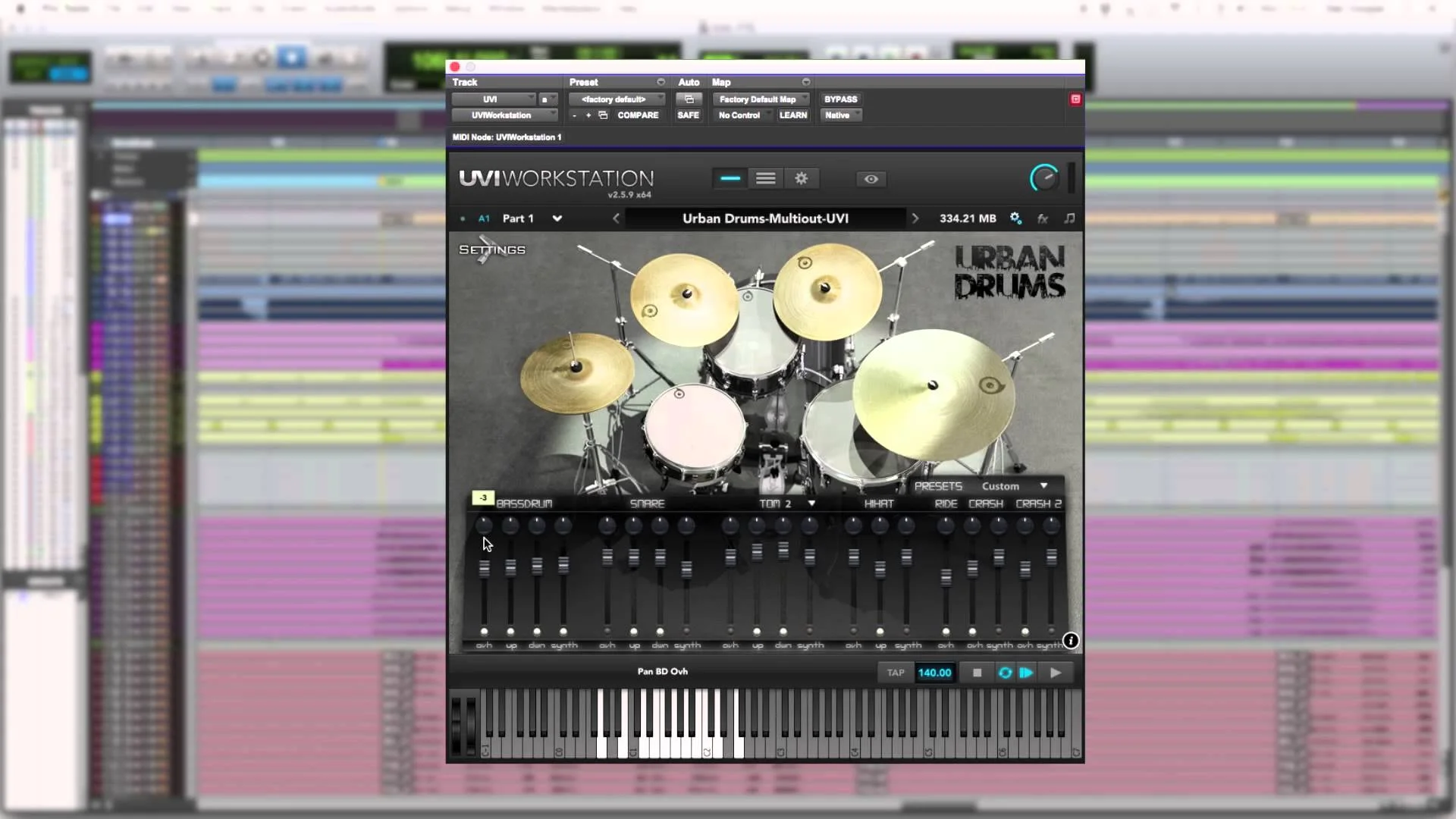Open the Tom 2 dropdown arrow
The height and width of the screenshot is (819, 1456).
[812, 503]
